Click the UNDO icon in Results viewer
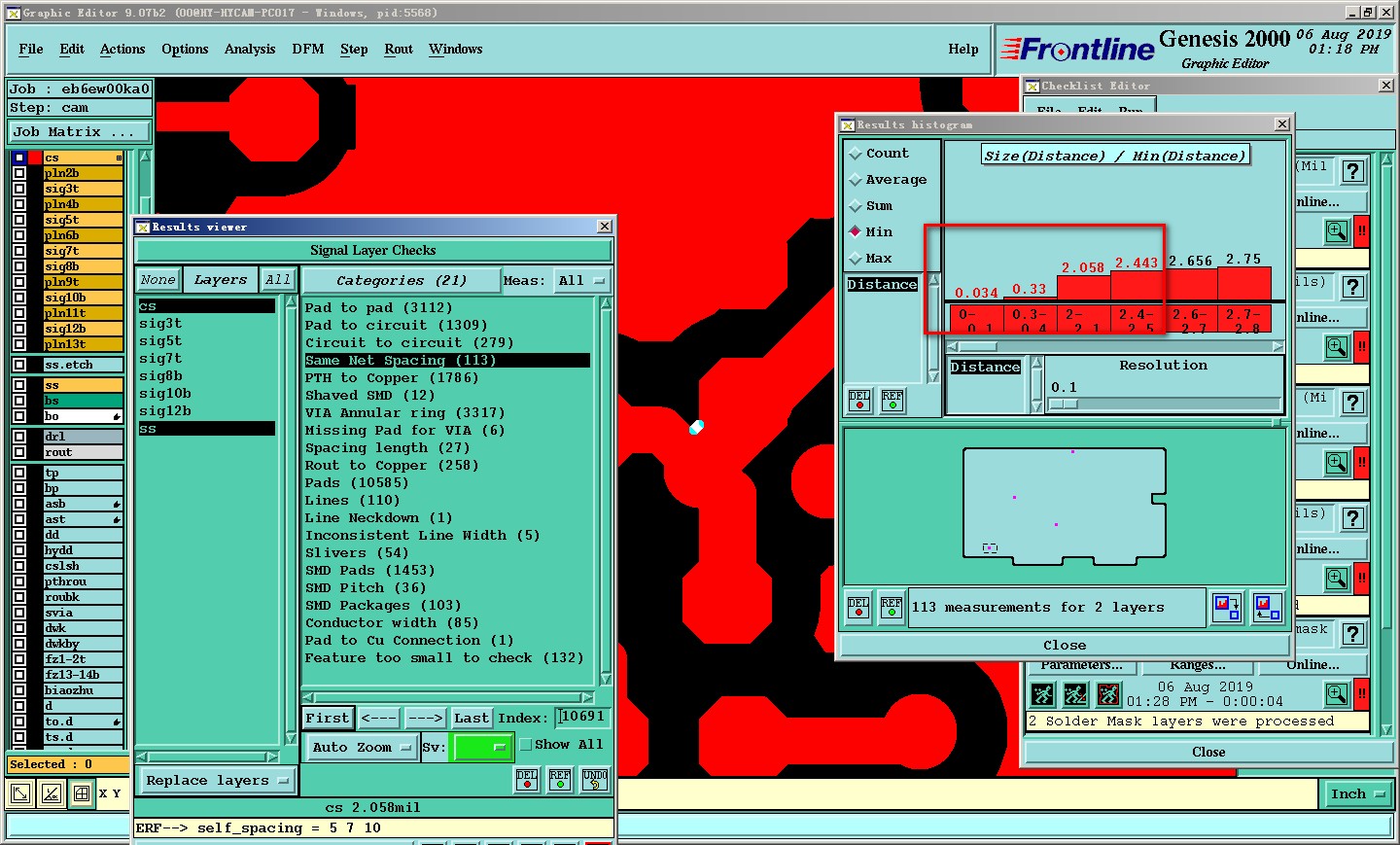 point(595,780)
